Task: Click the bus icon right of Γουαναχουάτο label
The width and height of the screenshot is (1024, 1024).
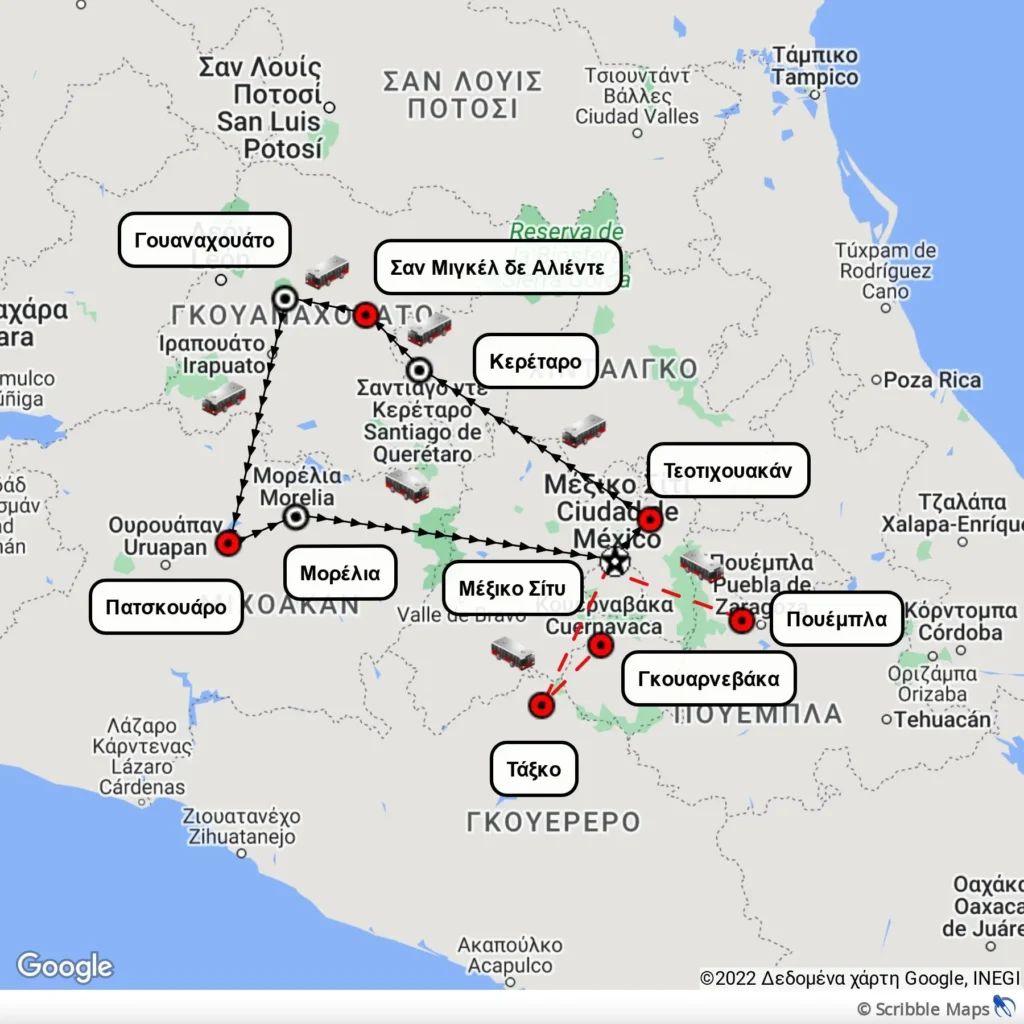Action: (327, 271)
